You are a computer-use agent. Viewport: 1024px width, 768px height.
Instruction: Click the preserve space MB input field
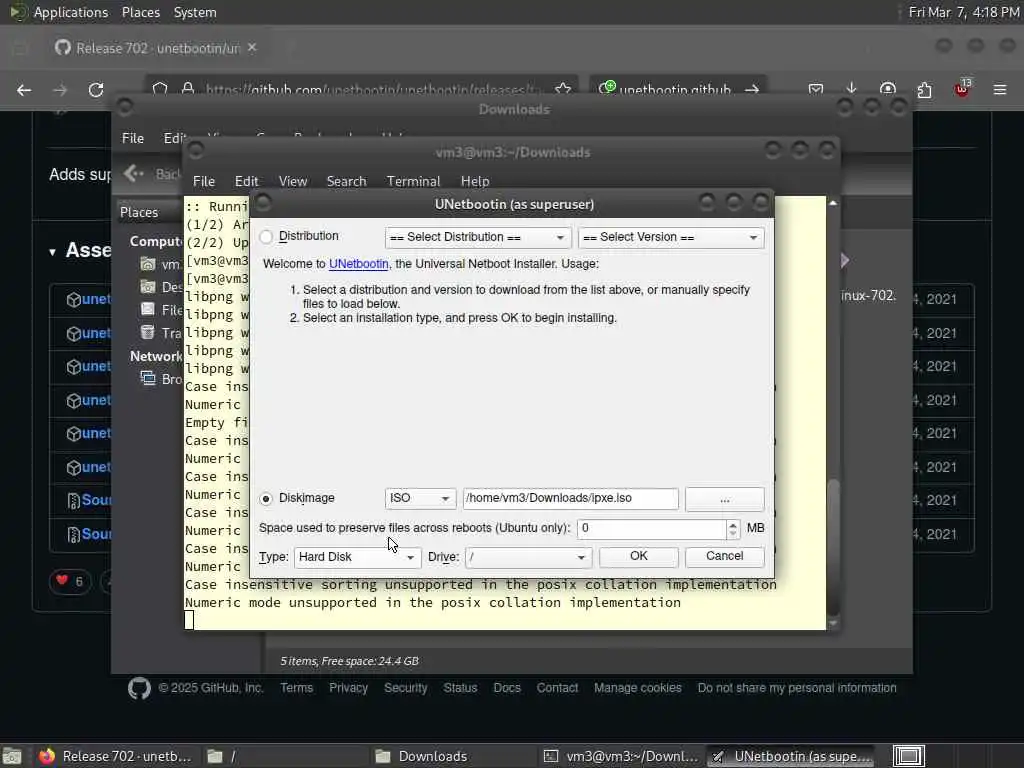(651, 528)
